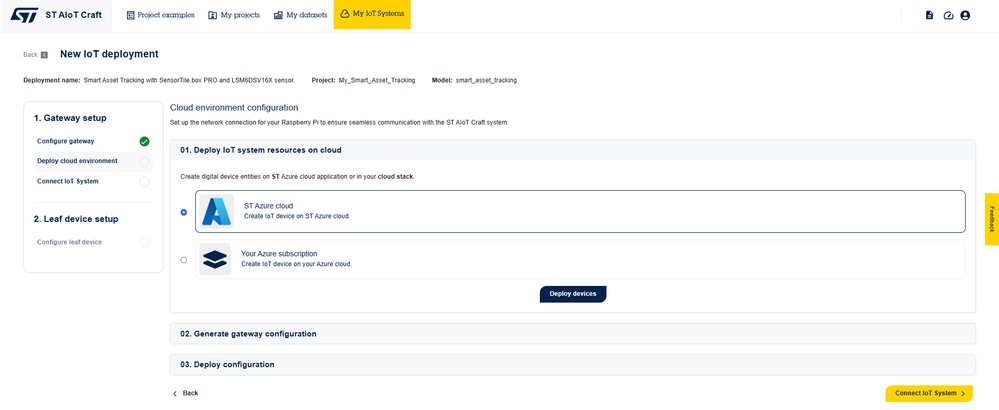Click the ST AIoT Craft title

pyautogui.click(x=73, y=15)
